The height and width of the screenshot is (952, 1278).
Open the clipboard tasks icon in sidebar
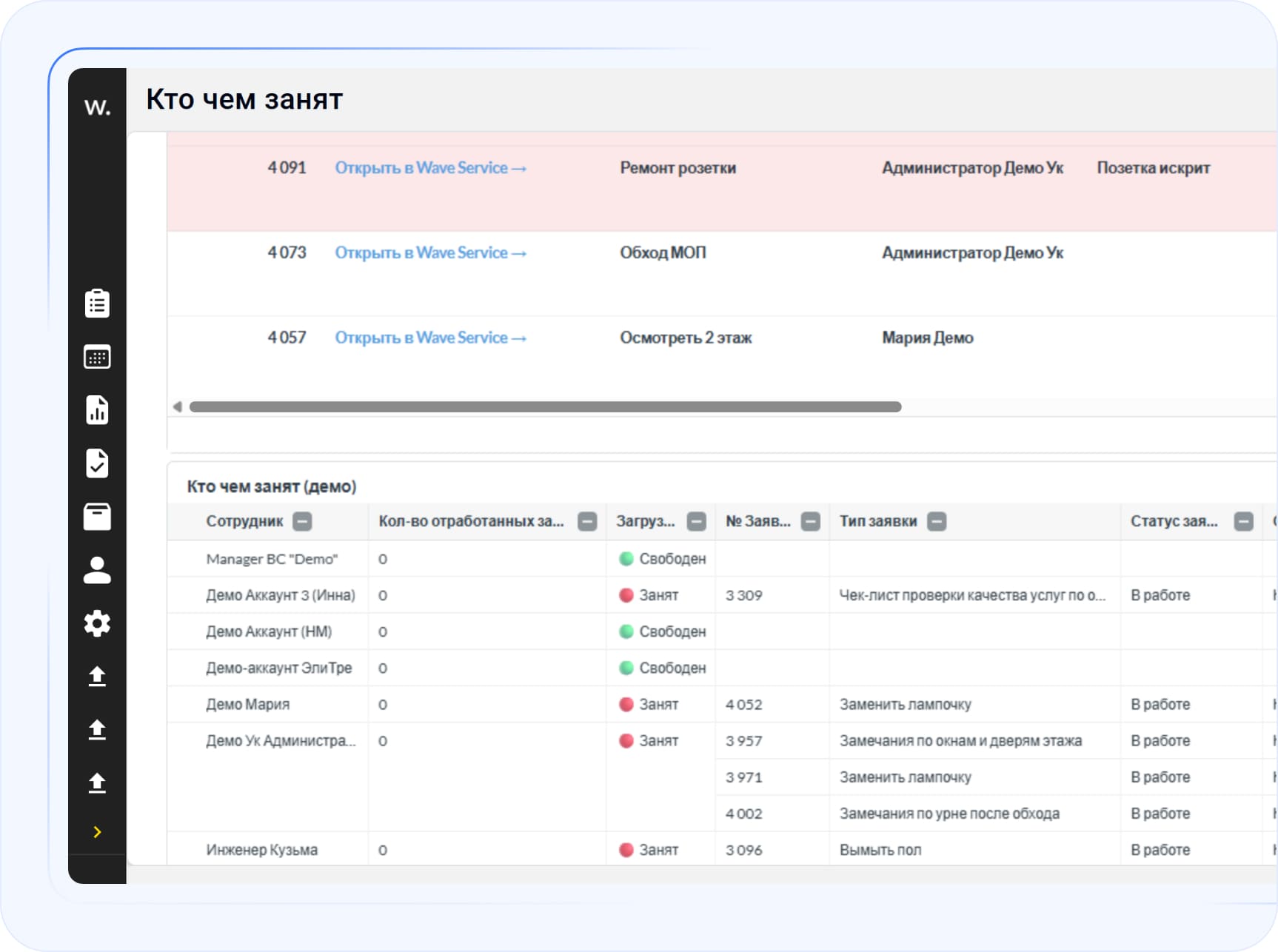pos(97,304)
